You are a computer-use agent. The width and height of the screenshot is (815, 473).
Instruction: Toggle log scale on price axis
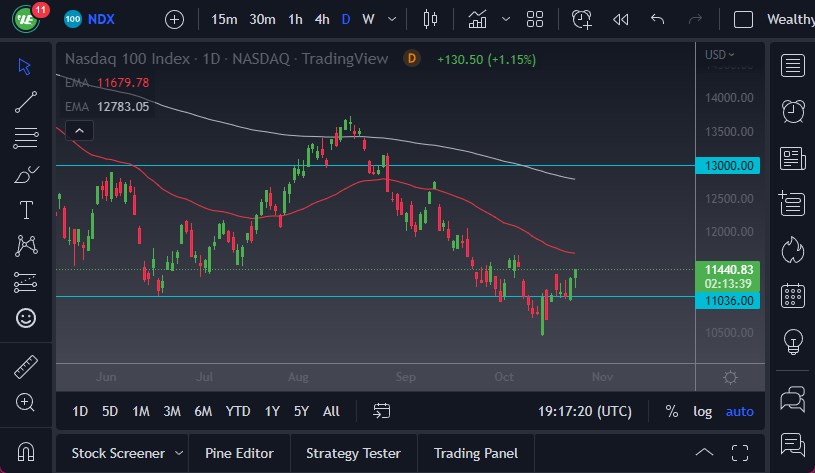pos(703,411)
